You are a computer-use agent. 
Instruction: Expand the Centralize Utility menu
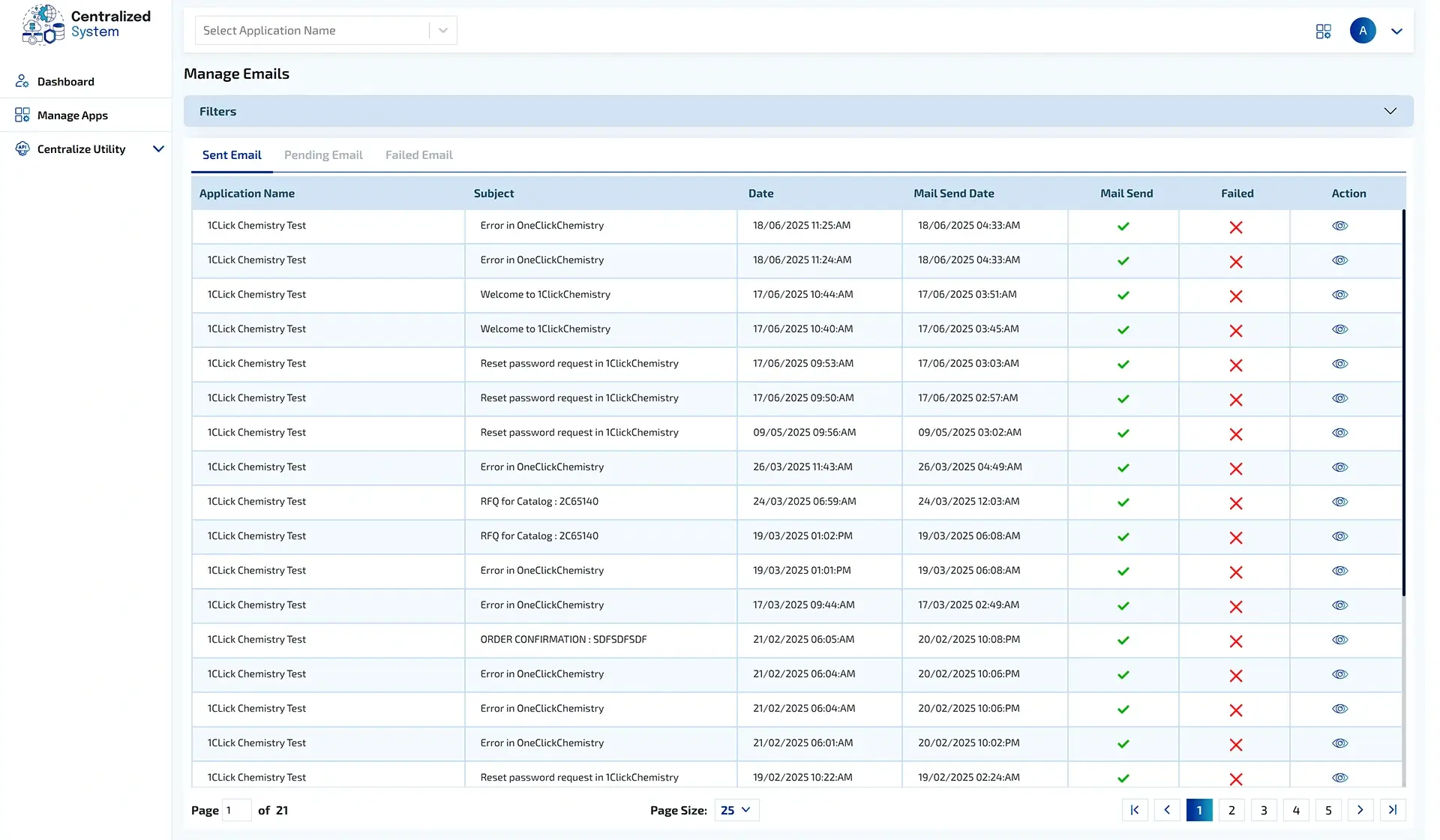pyautogui.click(x=158, y=149)
